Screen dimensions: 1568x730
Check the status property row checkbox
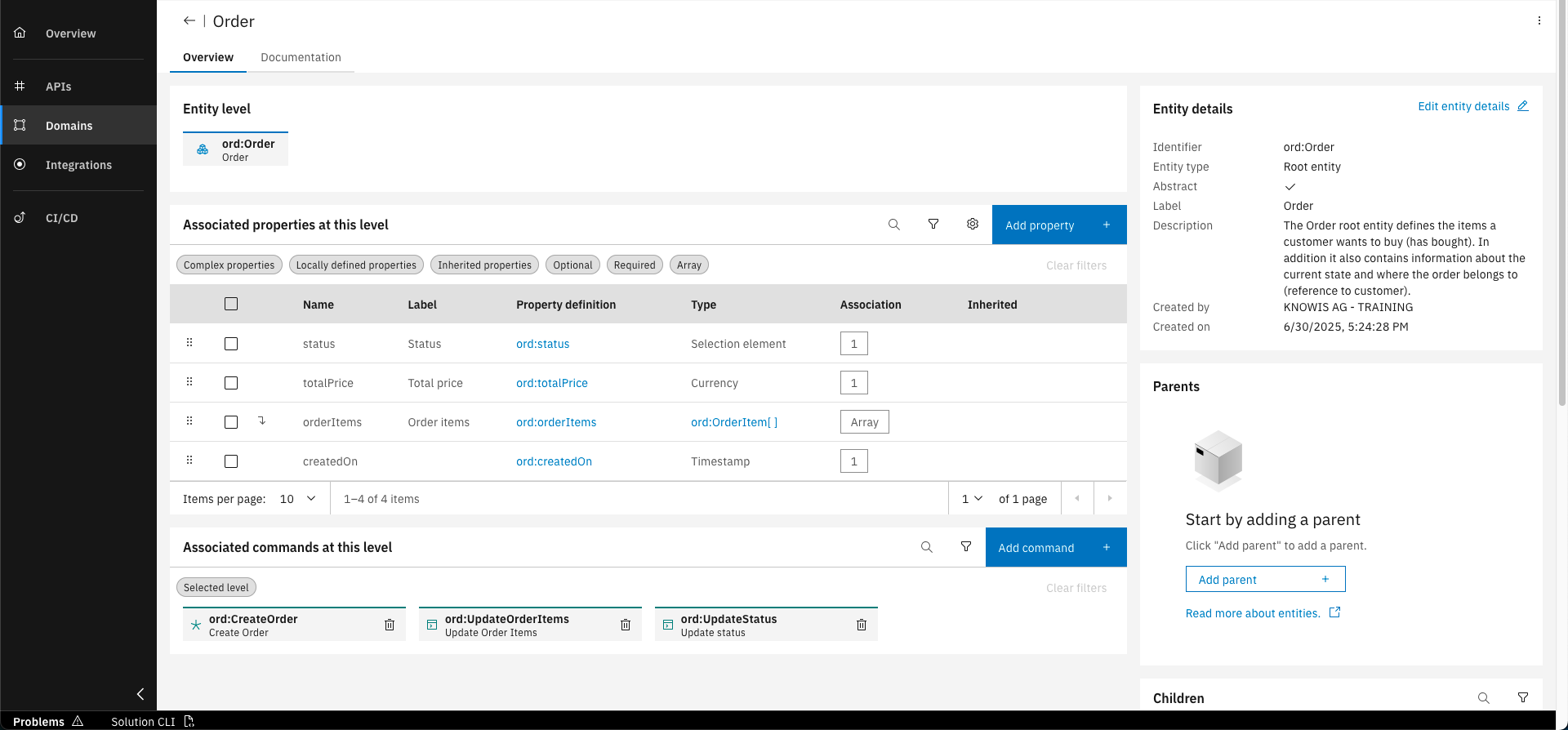231,344
